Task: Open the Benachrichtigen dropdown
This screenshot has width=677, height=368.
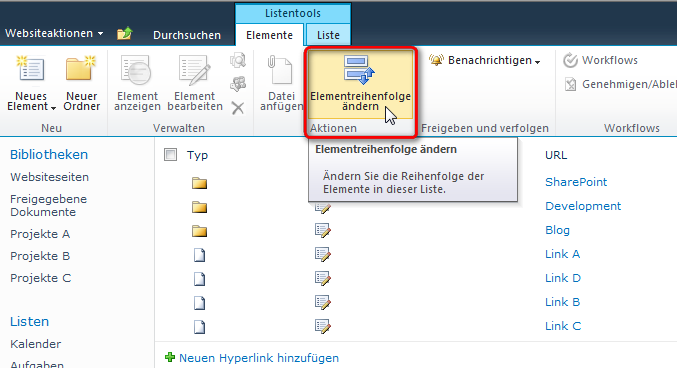Action: [x=485, y=60]
